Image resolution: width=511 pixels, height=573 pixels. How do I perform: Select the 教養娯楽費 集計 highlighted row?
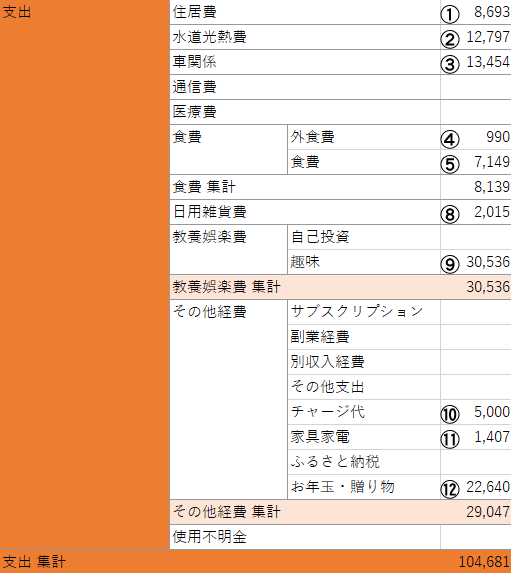[x=340, y=287]
